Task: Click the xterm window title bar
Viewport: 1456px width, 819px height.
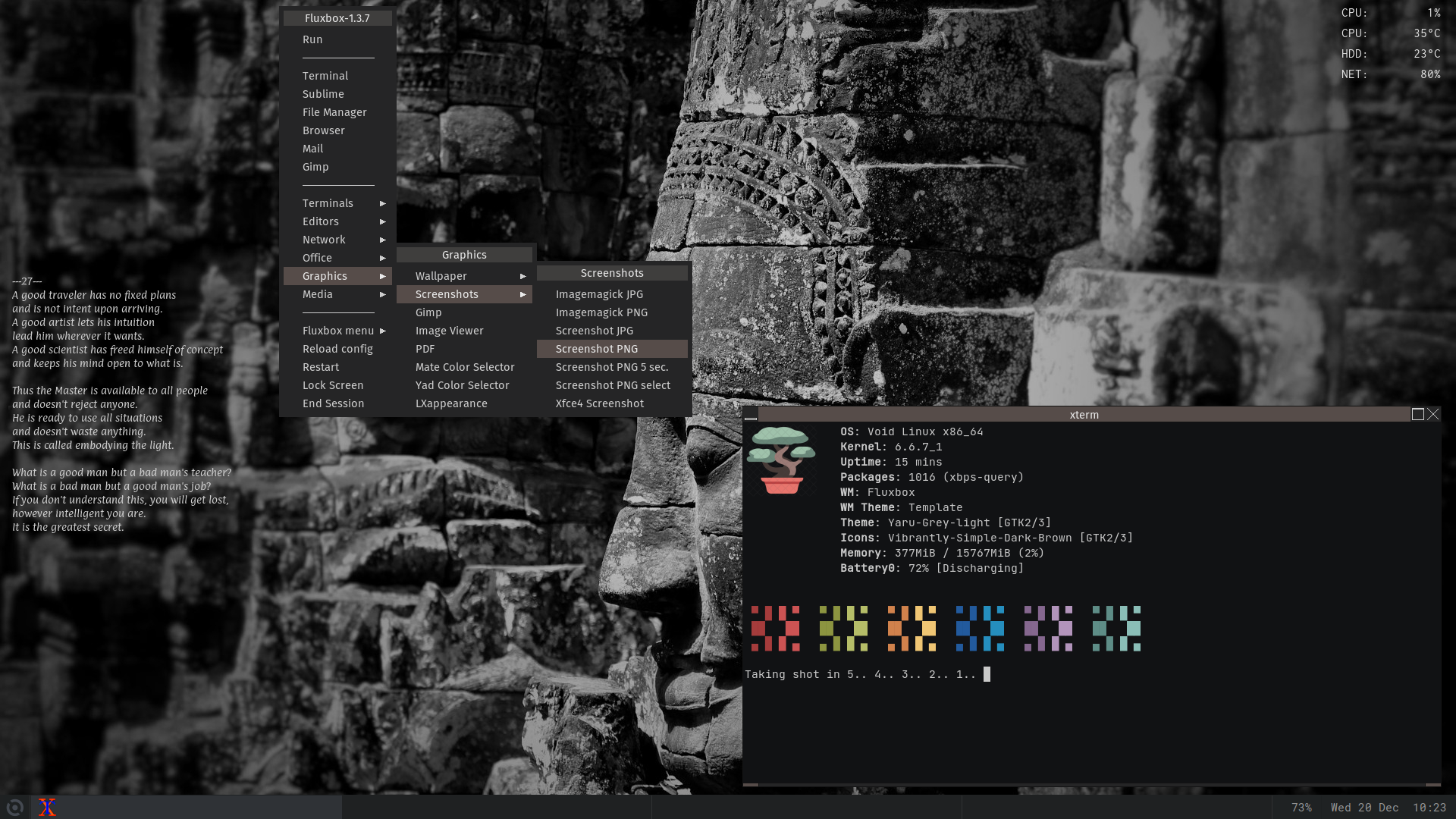Action: [1084, 415]
